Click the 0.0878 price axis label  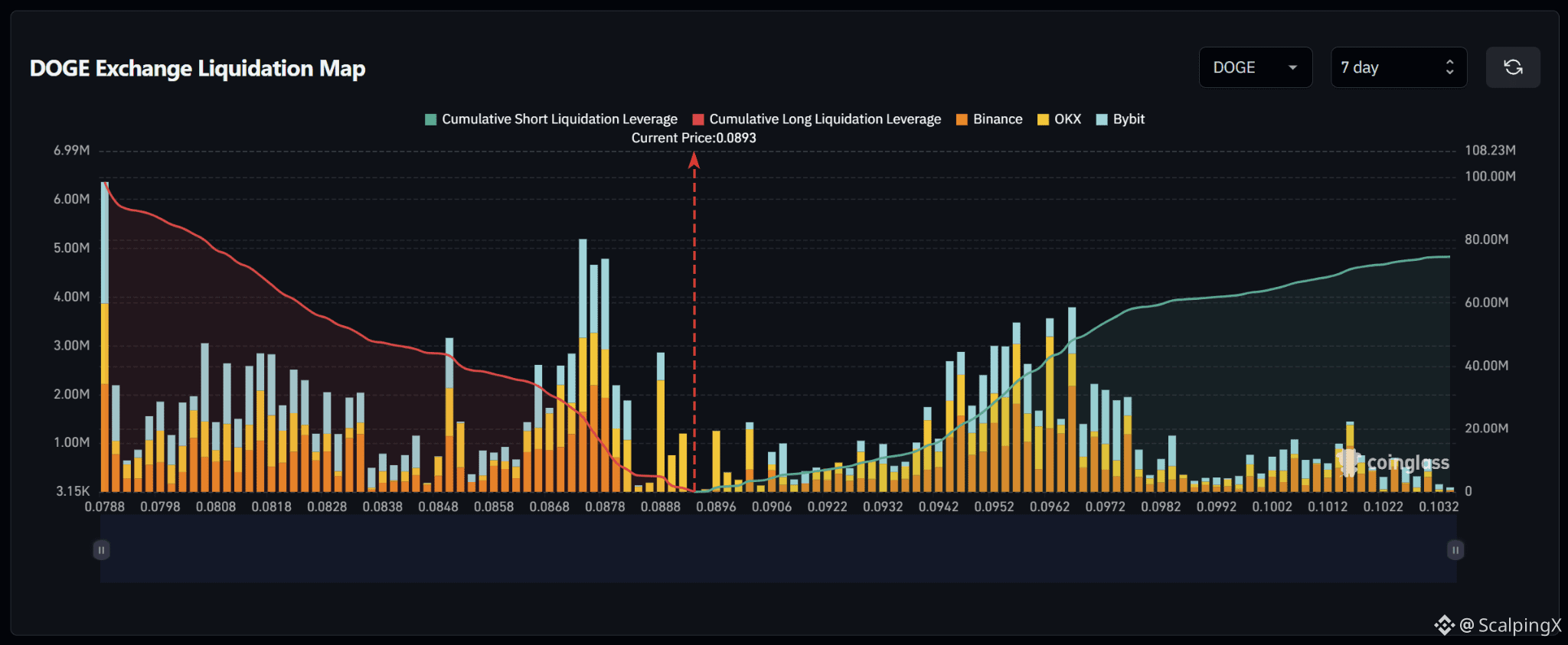coord(605,507)
